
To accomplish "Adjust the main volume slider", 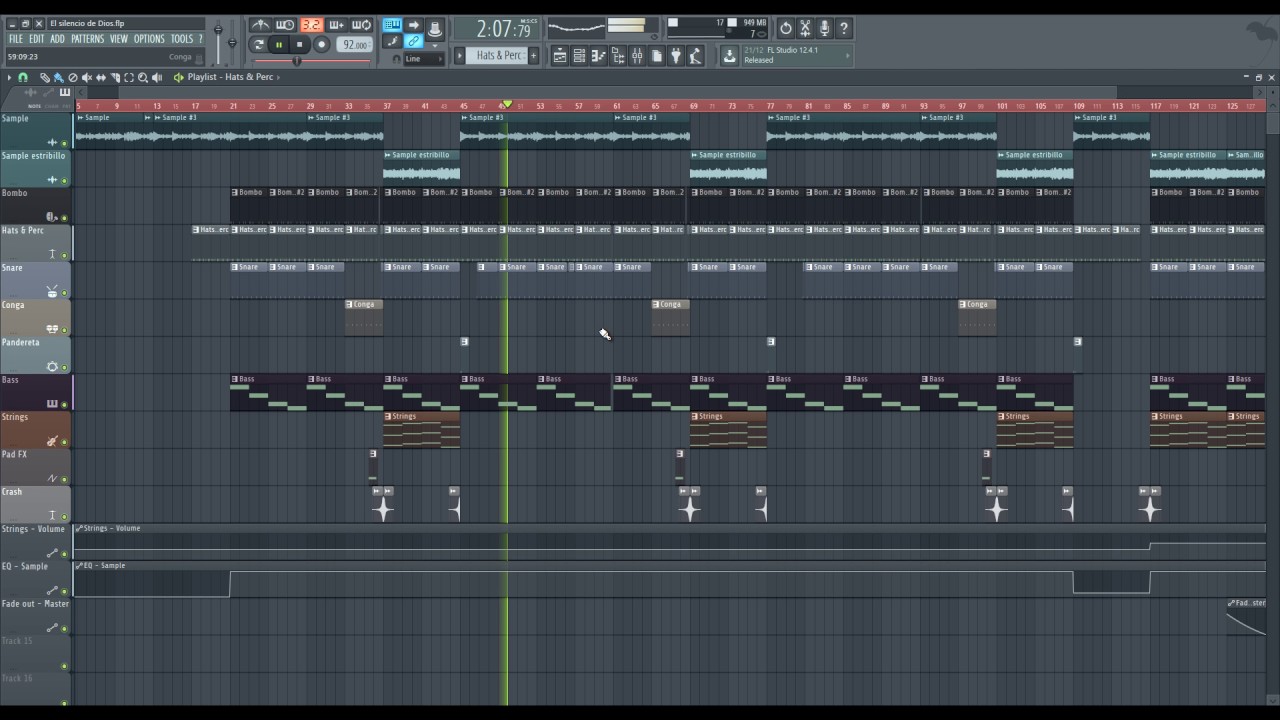I will pos(218,40).
